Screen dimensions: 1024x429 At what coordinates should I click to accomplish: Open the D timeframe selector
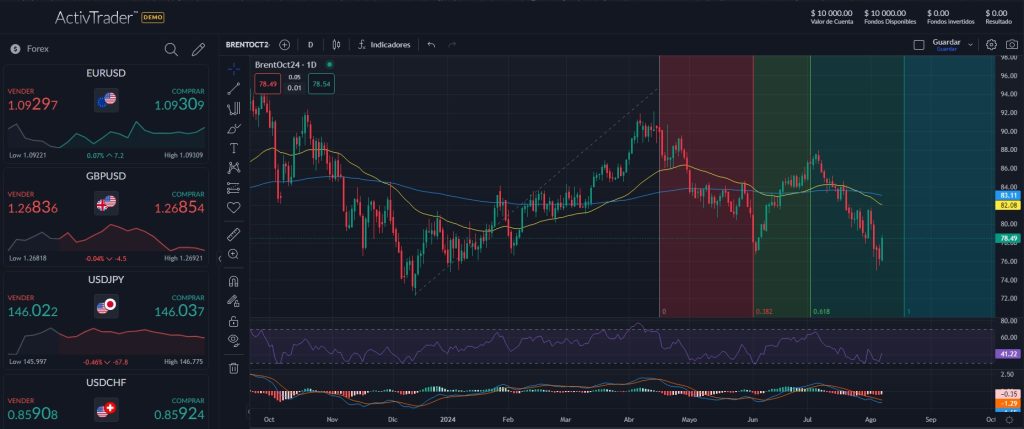click(x=310, y=45)
